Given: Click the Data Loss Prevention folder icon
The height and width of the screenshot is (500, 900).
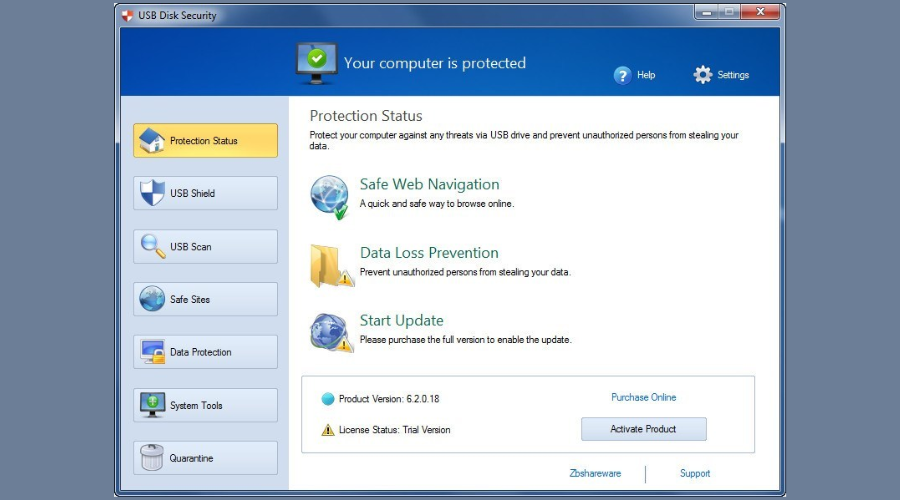Looking at the screenshot, I should pos(331,265).
